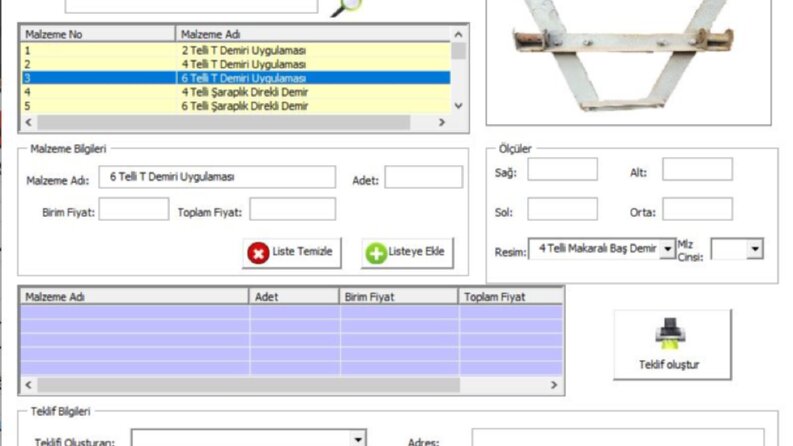Select 4 Telli Makaralı Baş Demir combo text
This screenshot has height=446, width=793.
click(597, 248)
